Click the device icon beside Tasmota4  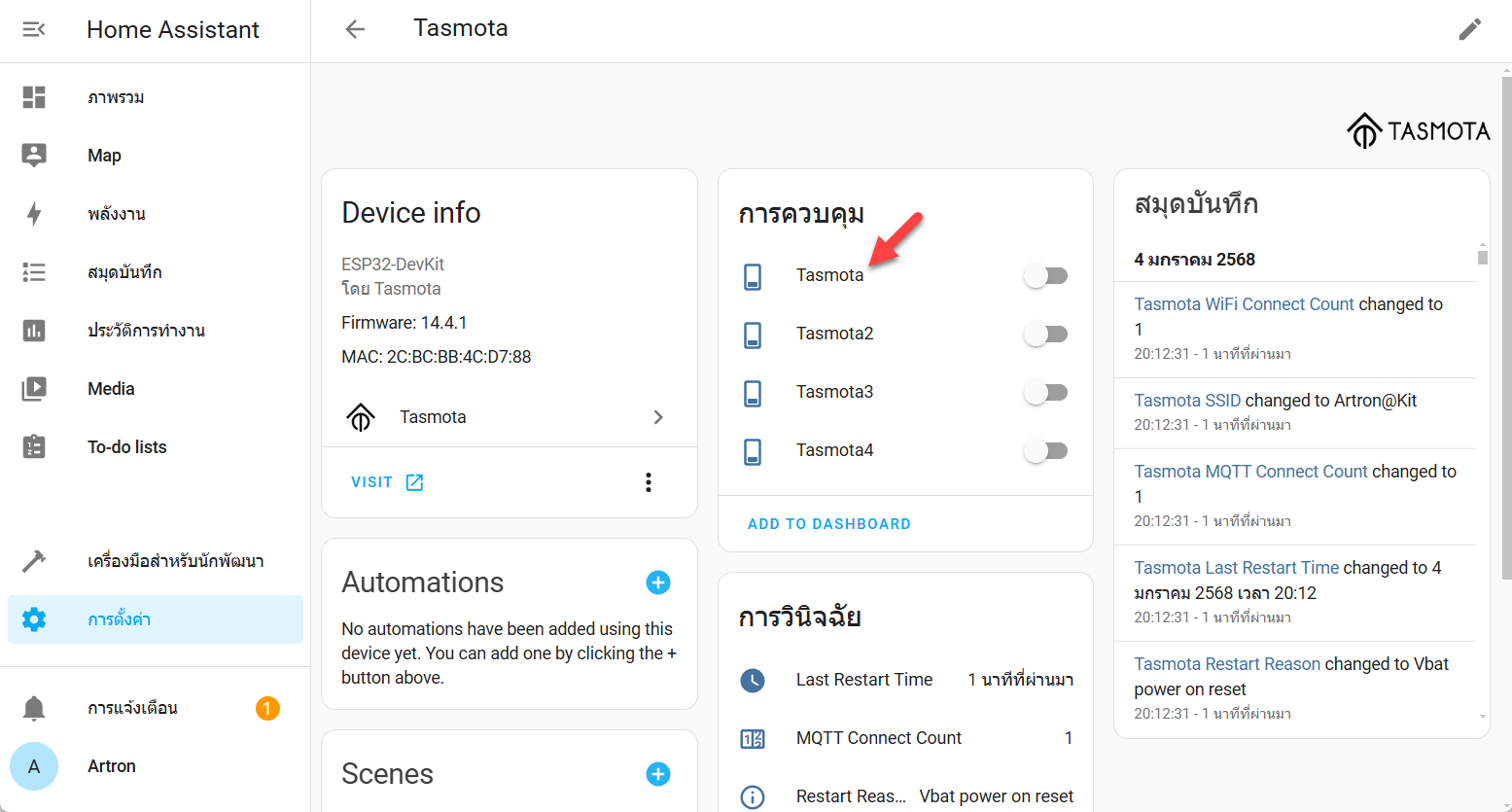[x=753, y=451]
